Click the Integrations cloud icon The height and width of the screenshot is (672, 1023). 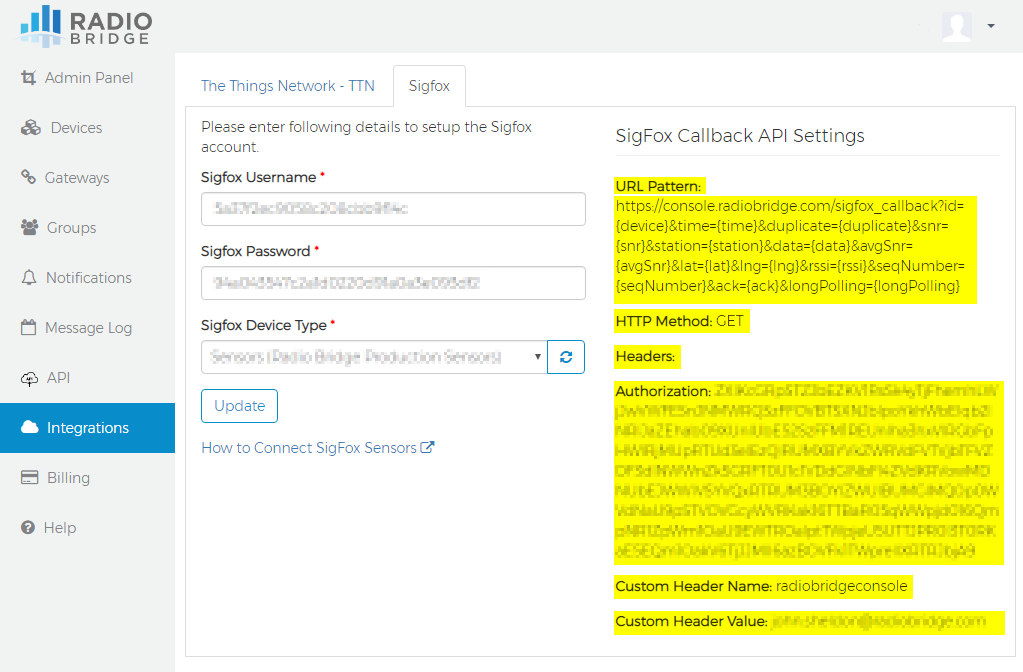(x=29, y=427)
